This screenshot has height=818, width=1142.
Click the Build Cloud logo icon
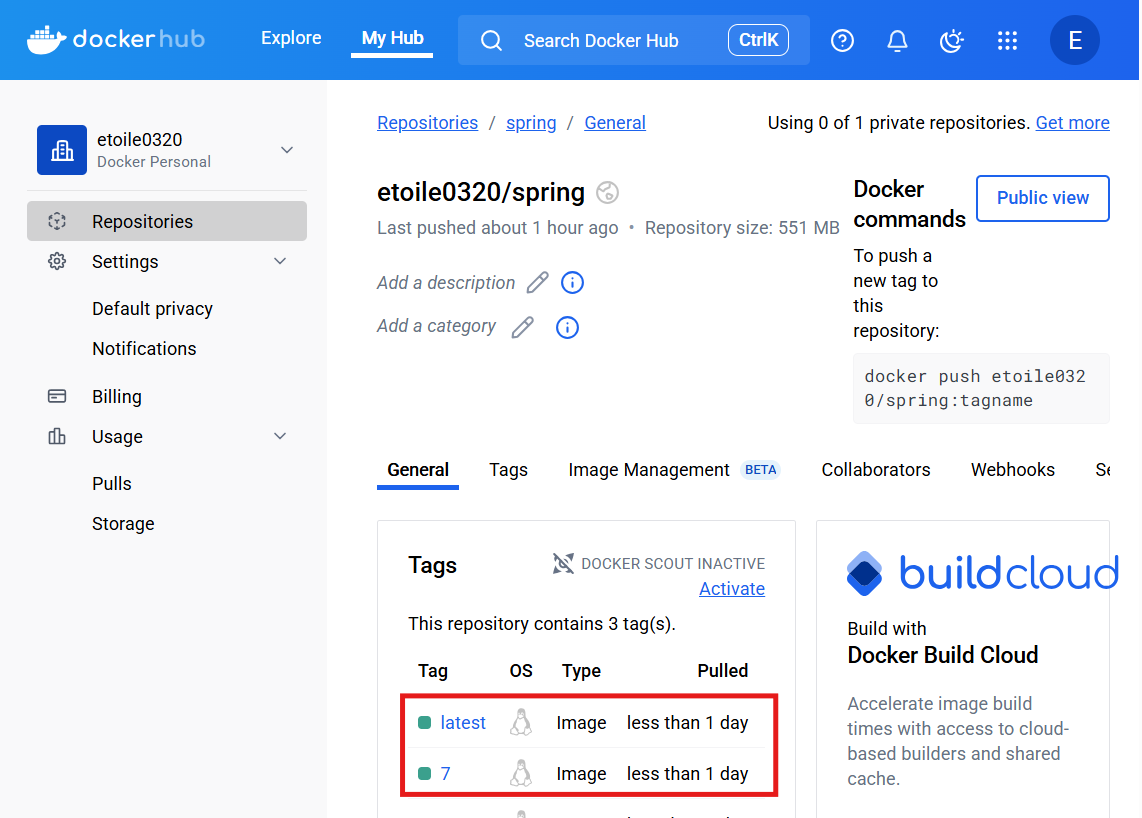coord(865,573)
